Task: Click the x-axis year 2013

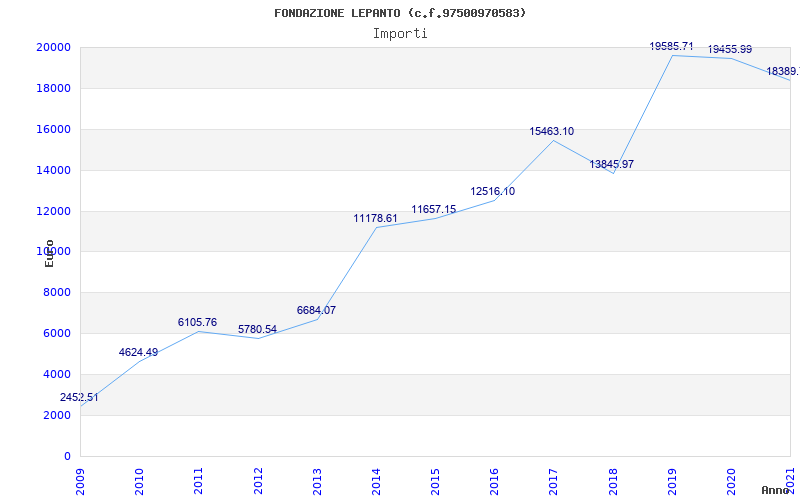Action: tap(317, 482)
